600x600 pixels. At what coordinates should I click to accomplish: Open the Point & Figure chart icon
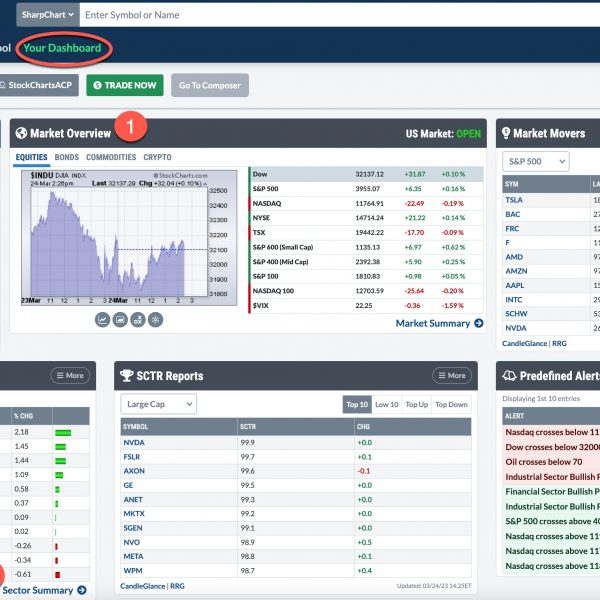(x=138, y=320)
